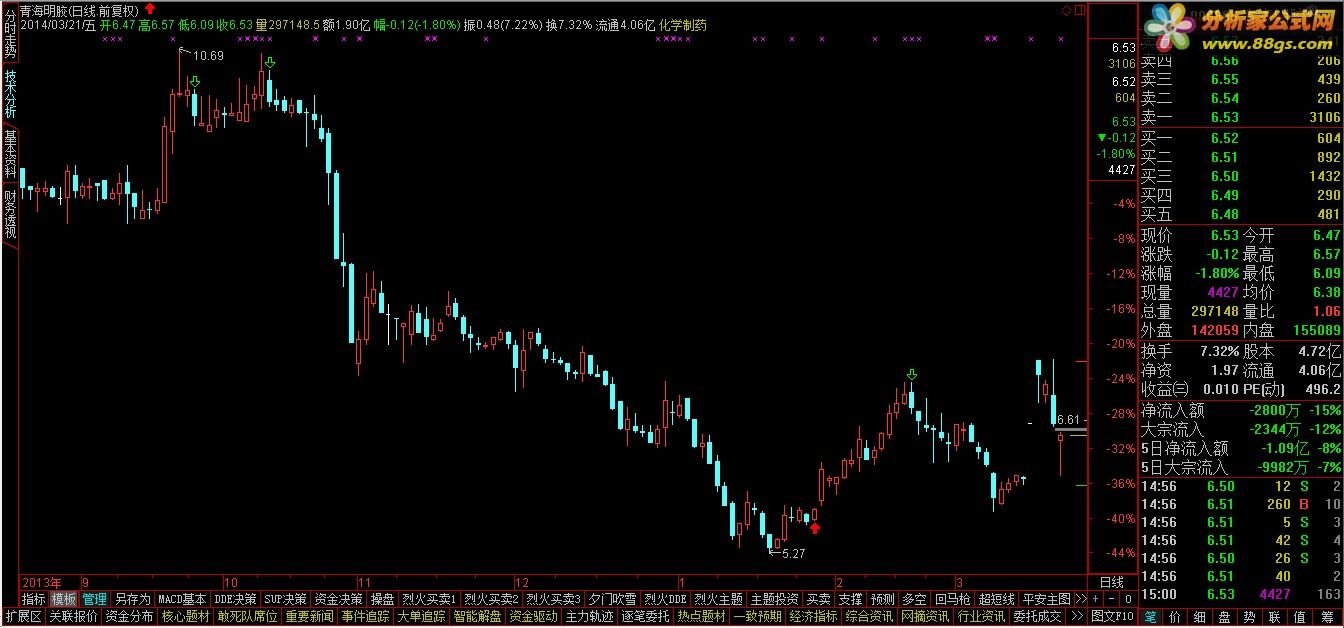The width and height of the screenshot is (1344, 628).
Task: Open the 扩展区 tab
Action: (22, 616)
